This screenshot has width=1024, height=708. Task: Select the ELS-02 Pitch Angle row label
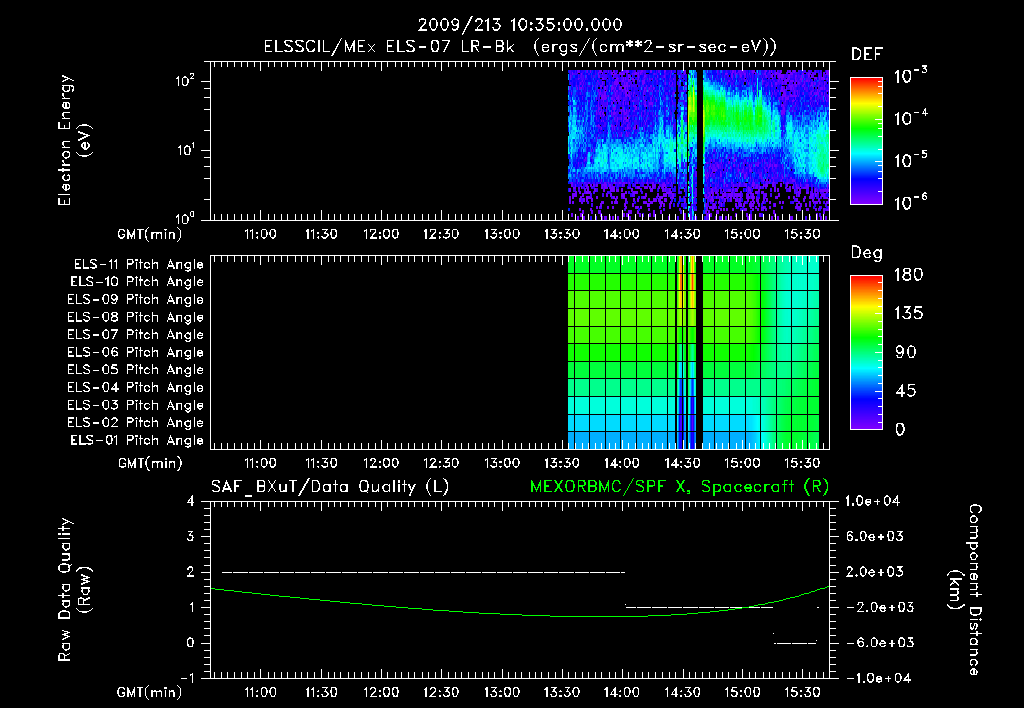coord(135,423)
